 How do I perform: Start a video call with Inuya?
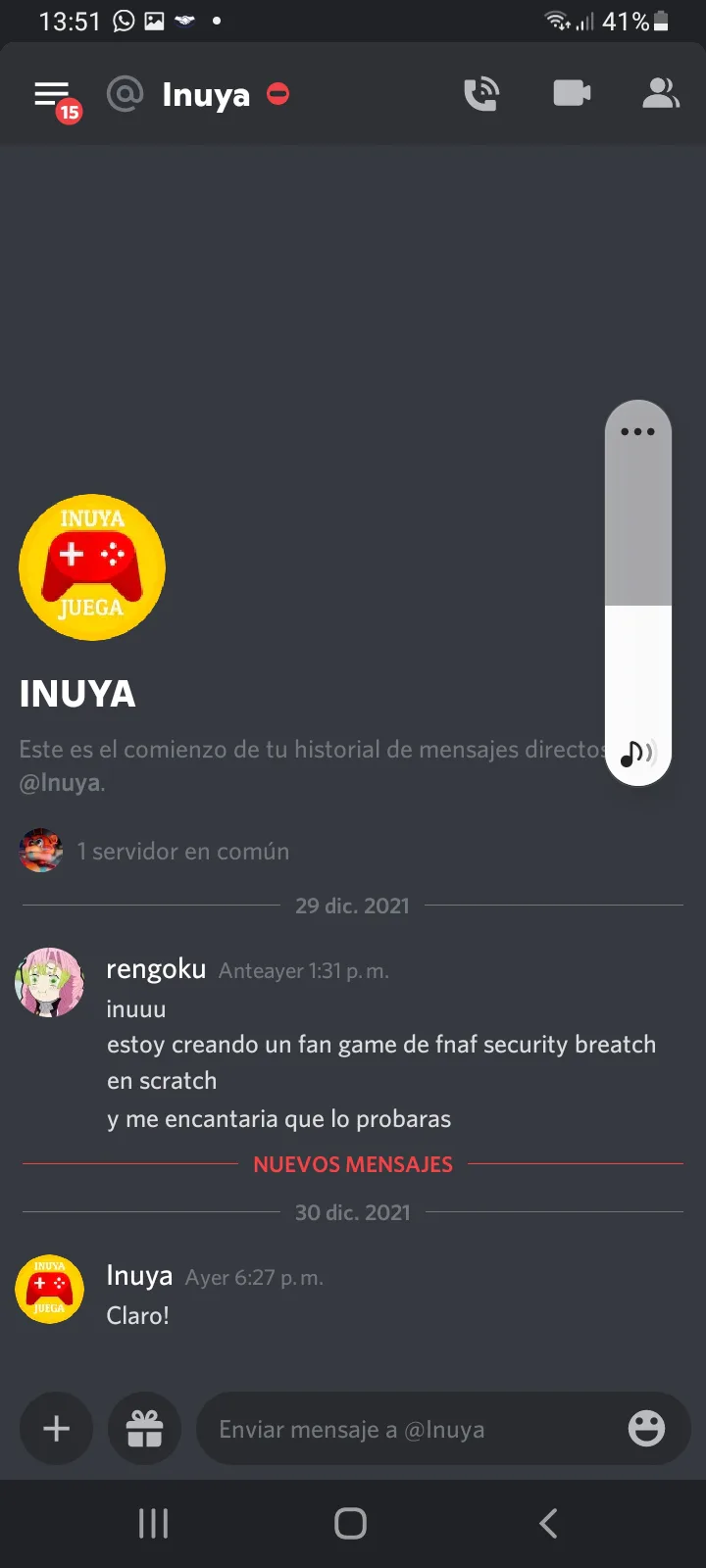click(x=572, y=93)
